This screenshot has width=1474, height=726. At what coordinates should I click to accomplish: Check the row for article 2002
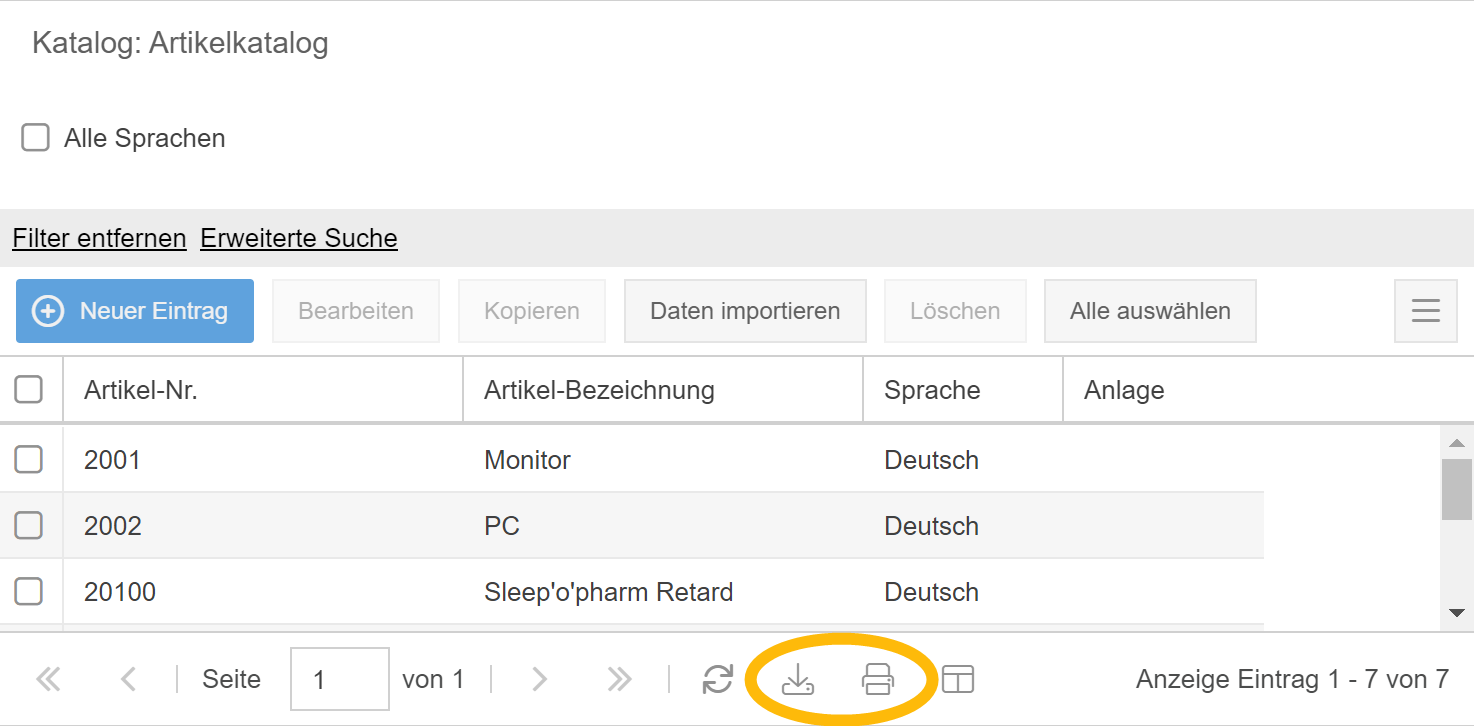pyautogui.click(x=29, y=526)
